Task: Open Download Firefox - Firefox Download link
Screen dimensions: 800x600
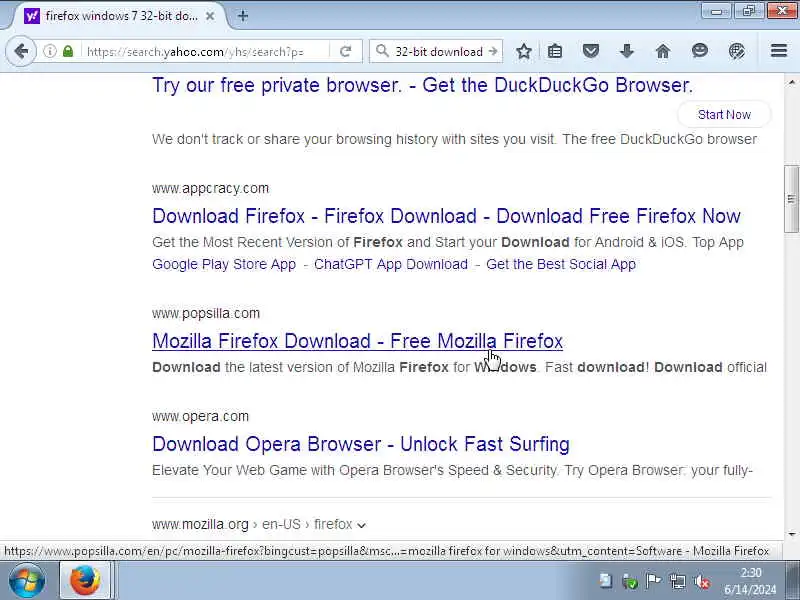Action: pos(446,216)
